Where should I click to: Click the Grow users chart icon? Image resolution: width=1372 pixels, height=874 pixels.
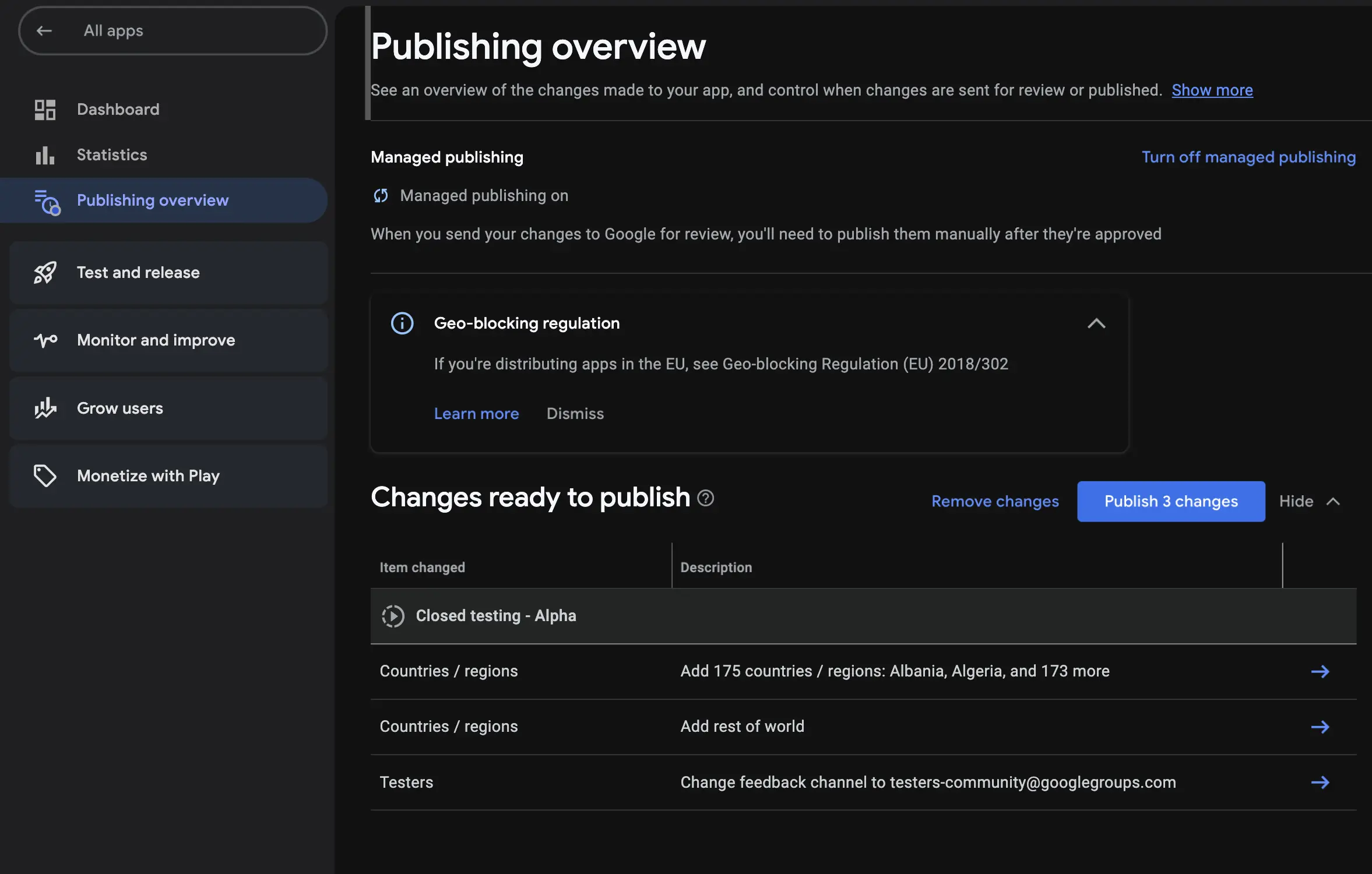click(45, 408)
